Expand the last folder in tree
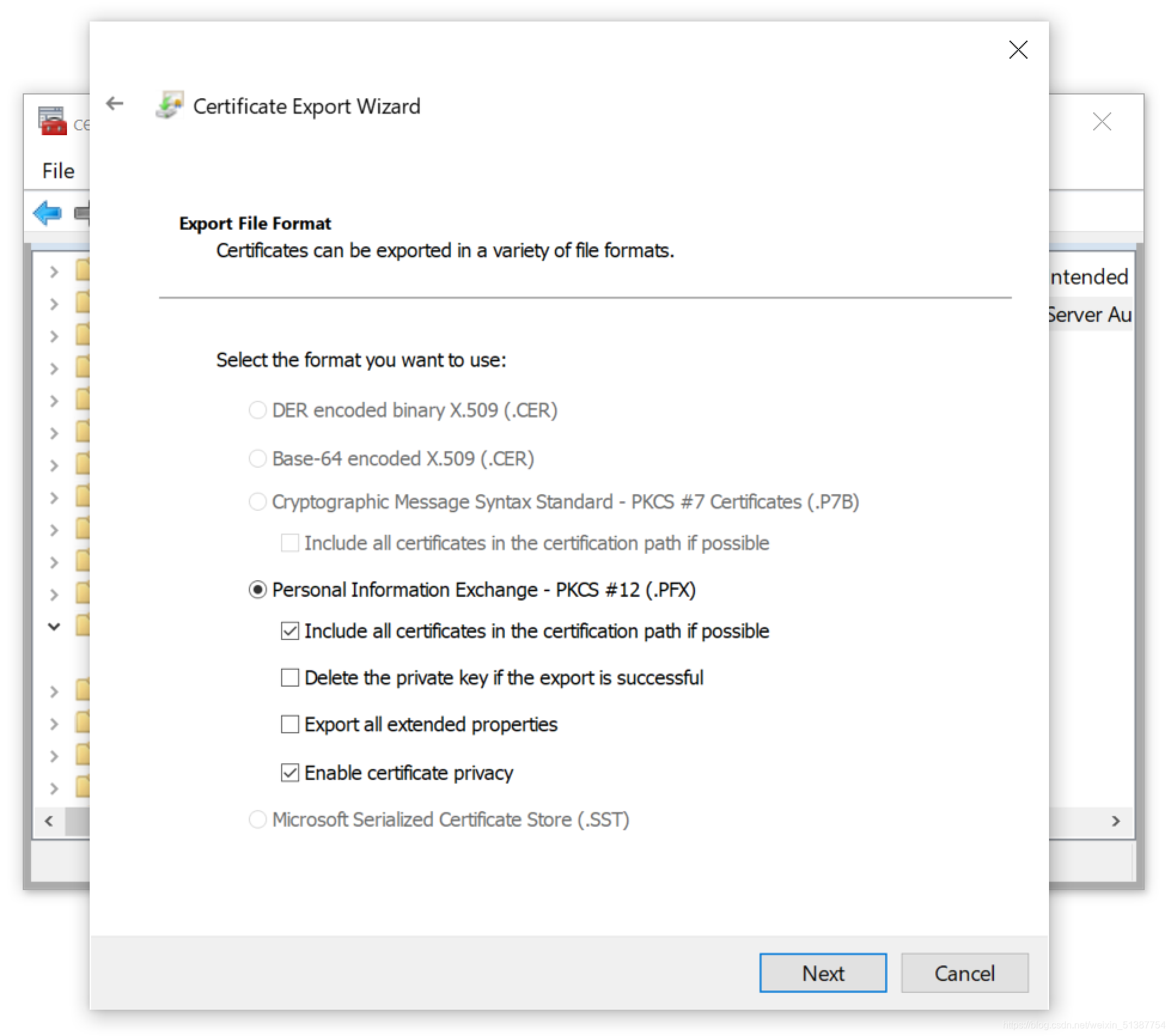The image size is (1171, 1036). (54, 788)
